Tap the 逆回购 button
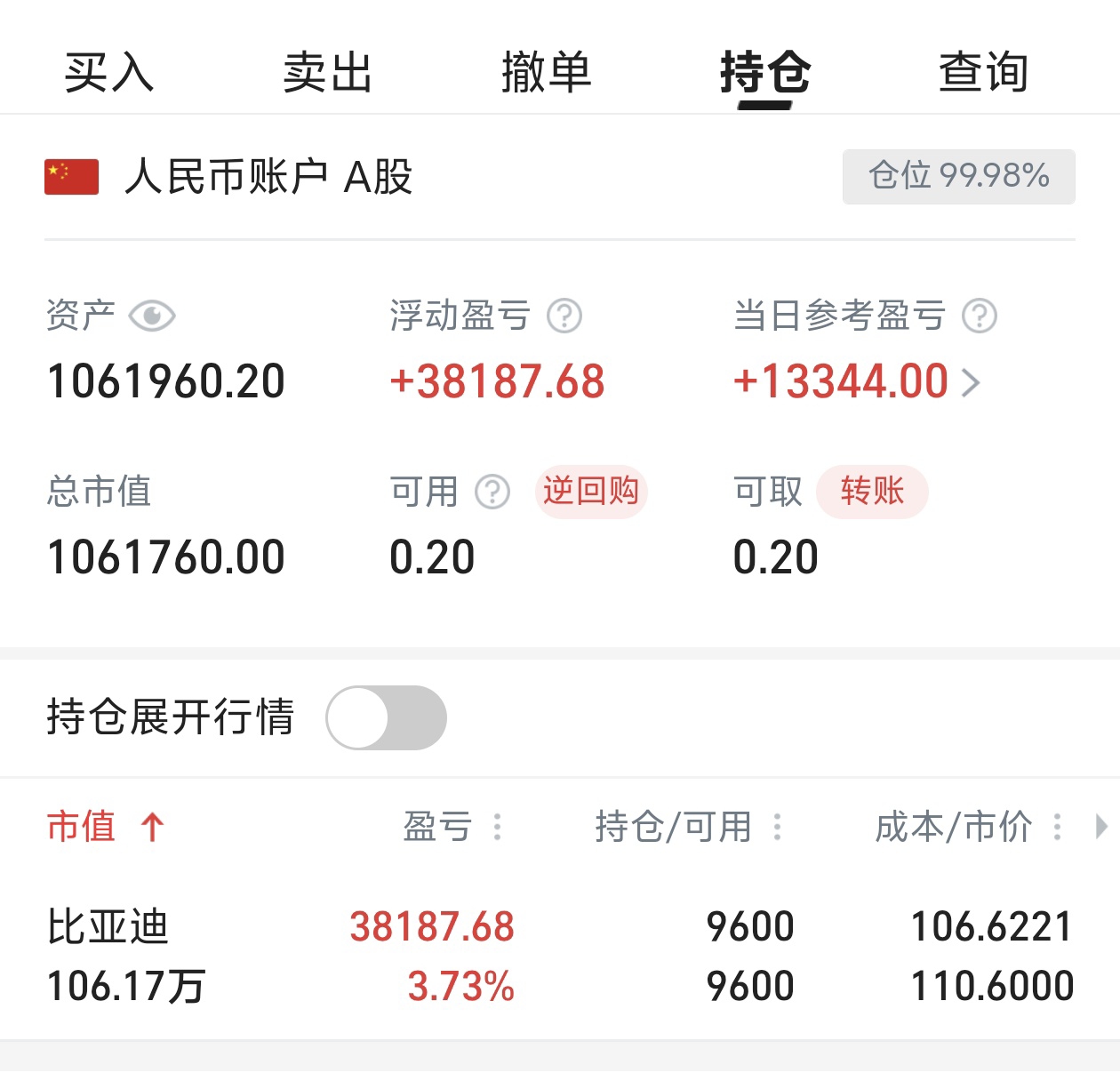The image size is (1120, 1073). 591,492
